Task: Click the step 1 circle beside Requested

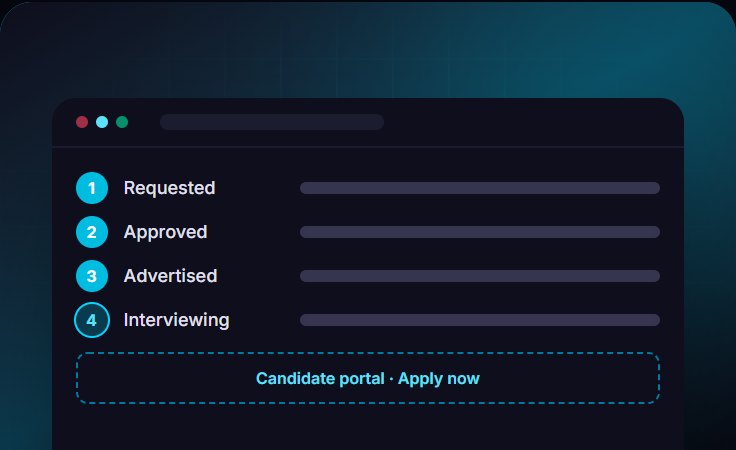Action: click(x=92, y=188)
